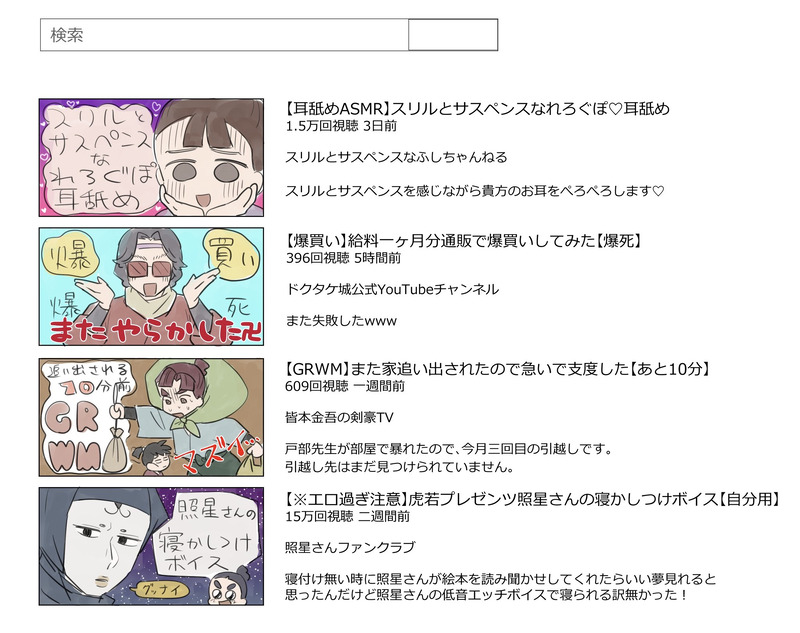The image size is (800, 633).
Task: Open the 寝かしつけボイス video thumbnail
Action: (x=152, y=546)
